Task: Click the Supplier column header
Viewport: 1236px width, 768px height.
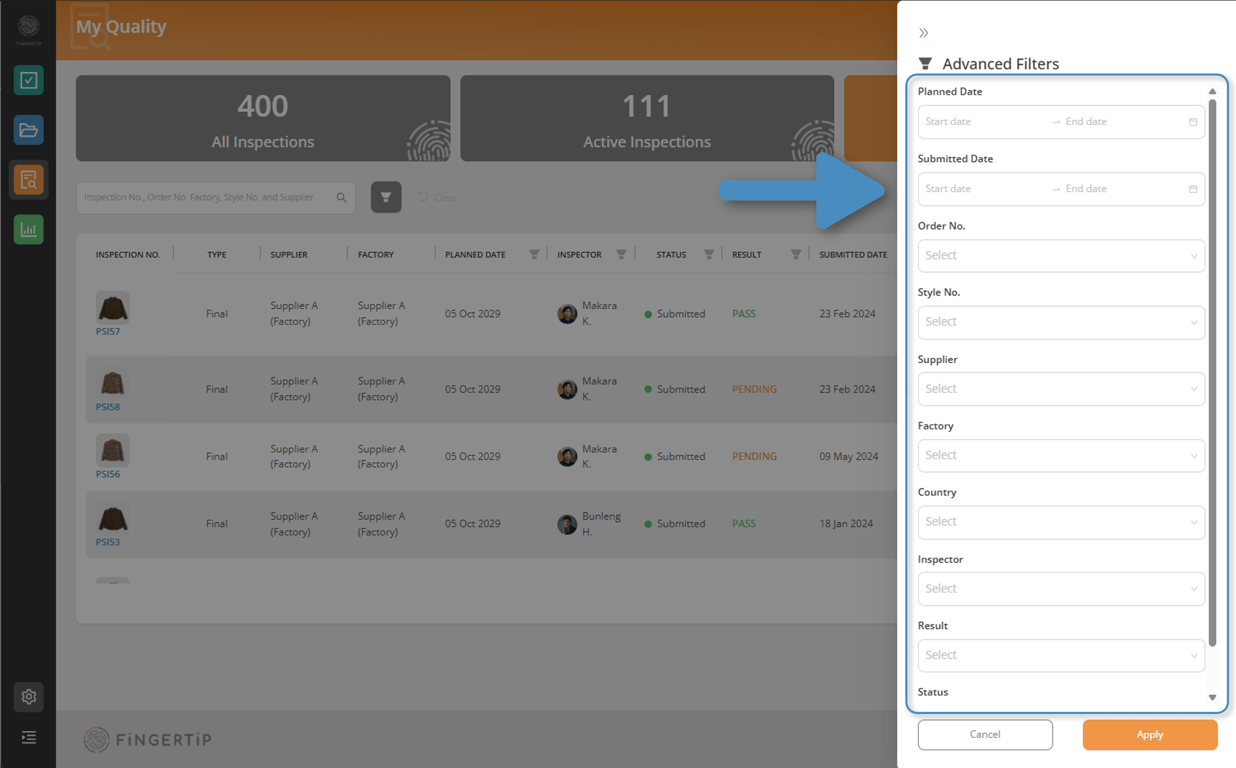Action: pyautogui.click(x=289, y=255)
